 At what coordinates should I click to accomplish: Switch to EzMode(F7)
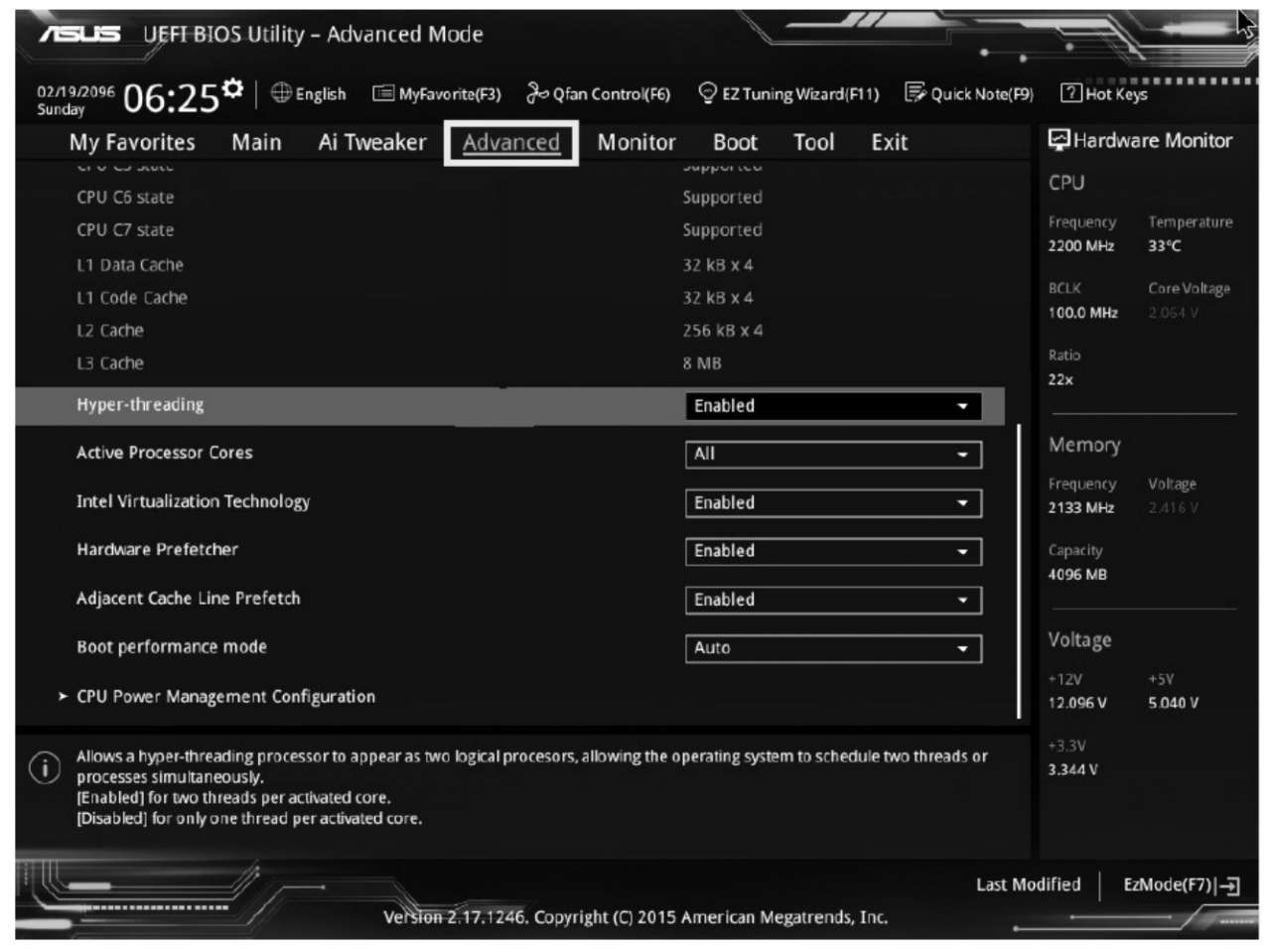tap(1182, 885)
